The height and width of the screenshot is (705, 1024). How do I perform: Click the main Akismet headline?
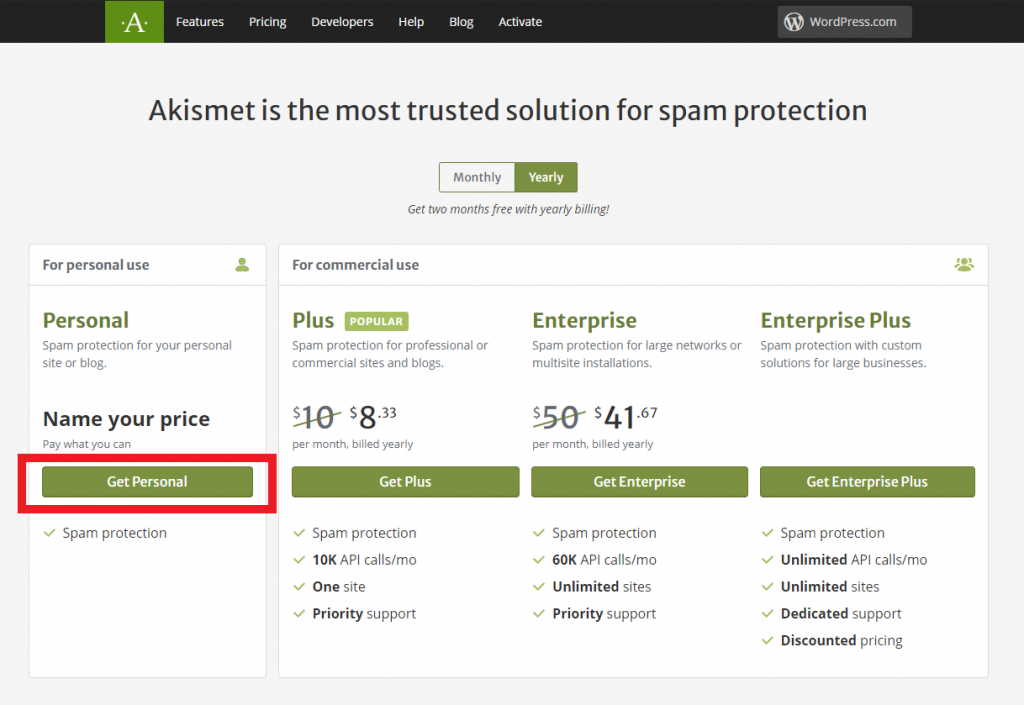coord(508,110)
